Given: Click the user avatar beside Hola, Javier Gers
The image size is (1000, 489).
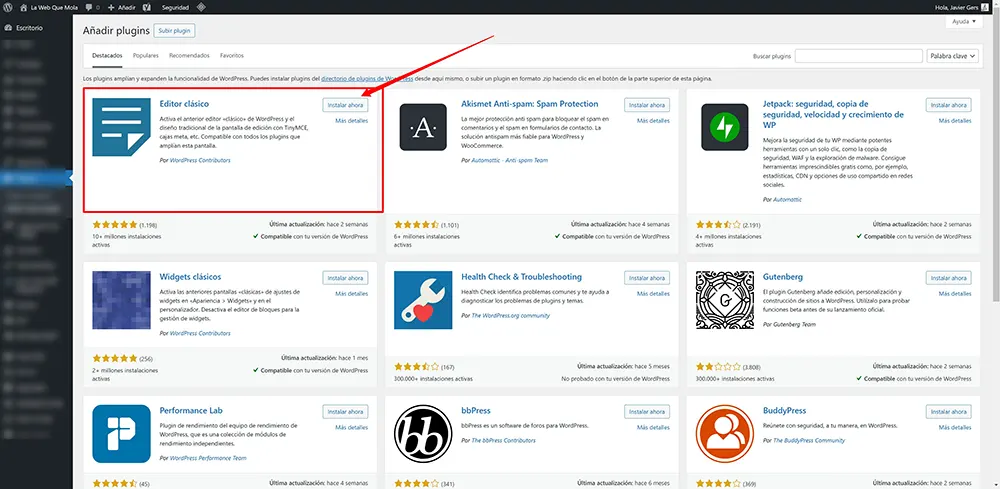Looking at the screenshot, I should tap(990, 7).
